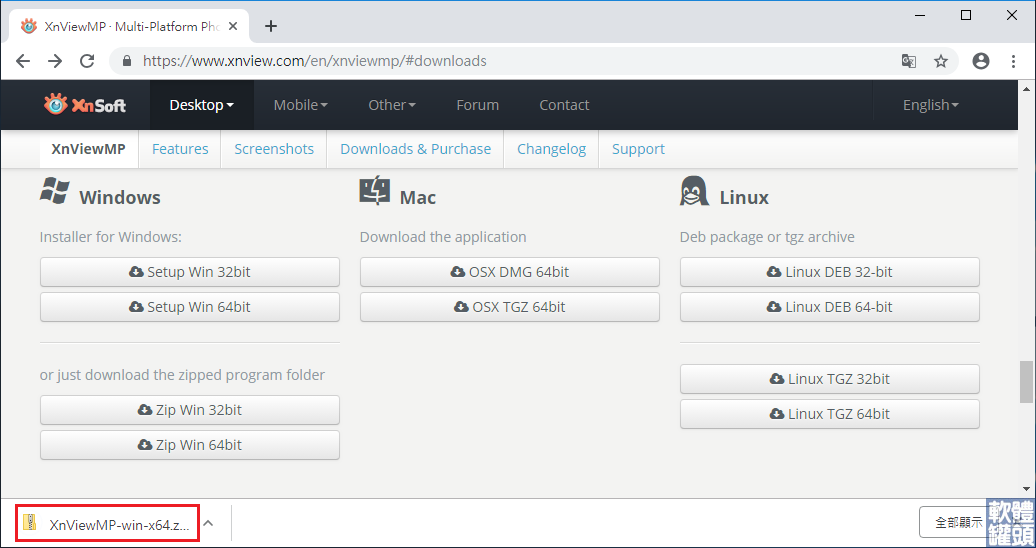Image resolution: width=1036 pixels, height=548 pixels.
Task: Switch to the Changelog tab
Action: point(552,149)
